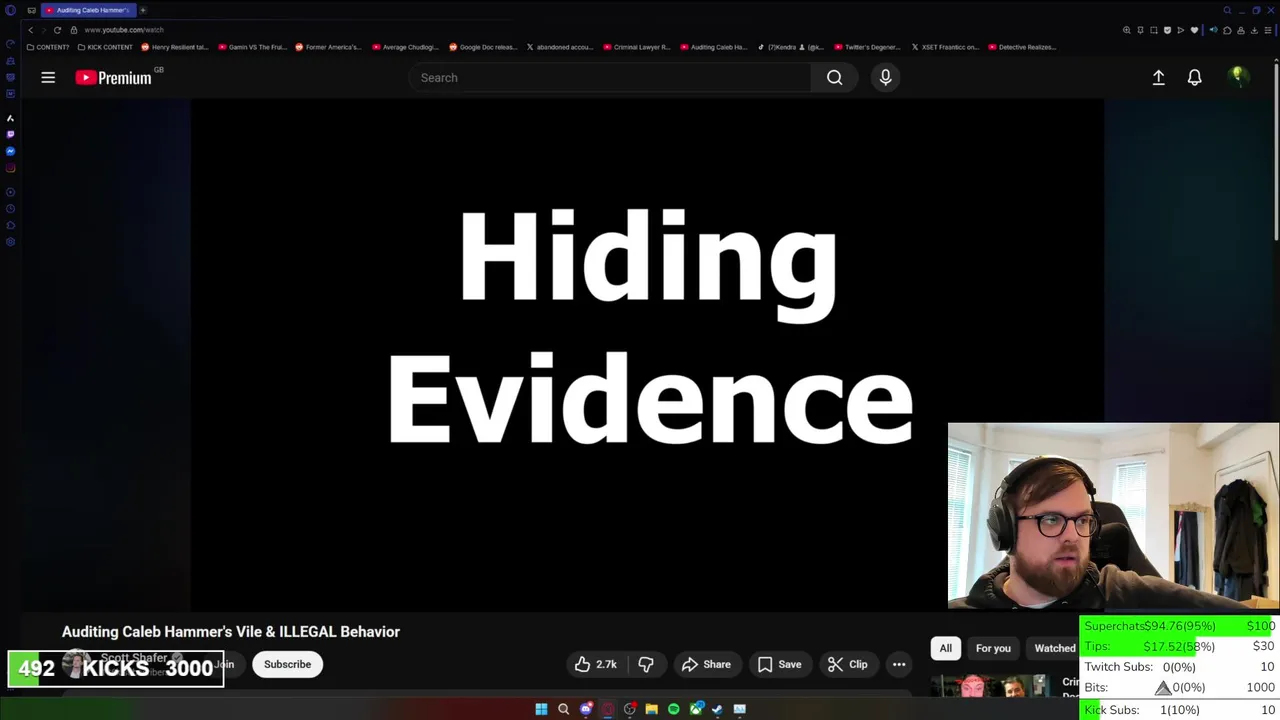Open the XSET Fraanticc X bookmark
The width and height of the screenshot is (1280, 720).
coord(945,47)
